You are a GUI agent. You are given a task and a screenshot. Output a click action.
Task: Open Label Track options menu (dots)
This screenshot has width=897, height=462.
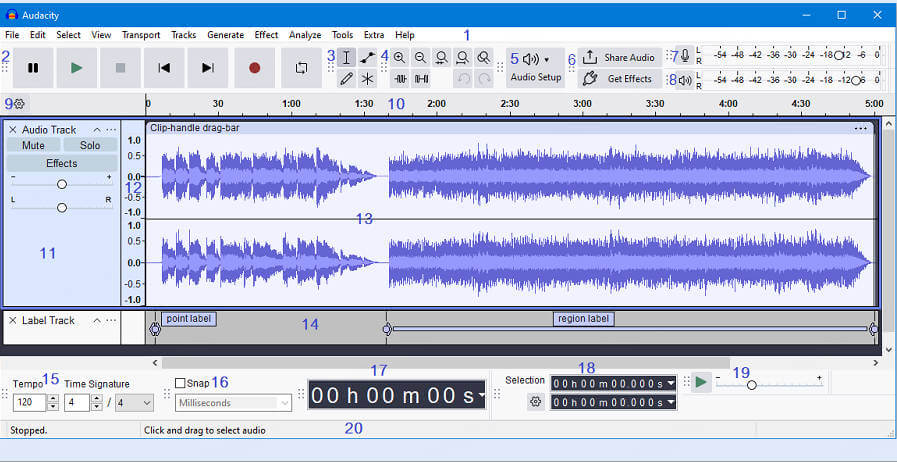point(111,320)
